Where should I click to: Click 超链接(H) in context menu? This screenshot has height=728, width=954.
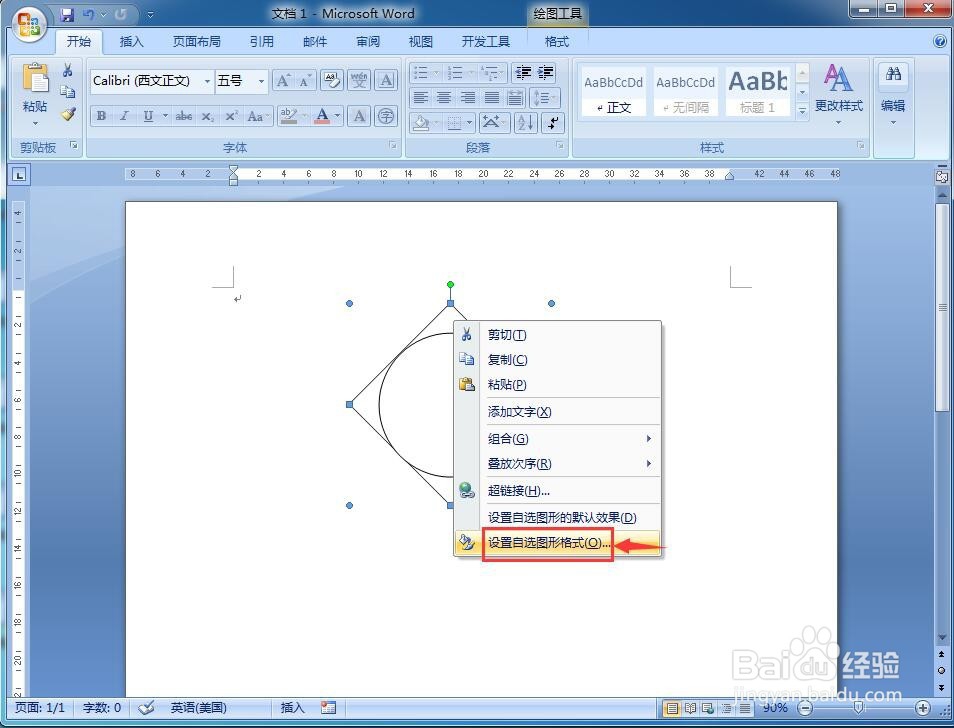pos(557,491)
